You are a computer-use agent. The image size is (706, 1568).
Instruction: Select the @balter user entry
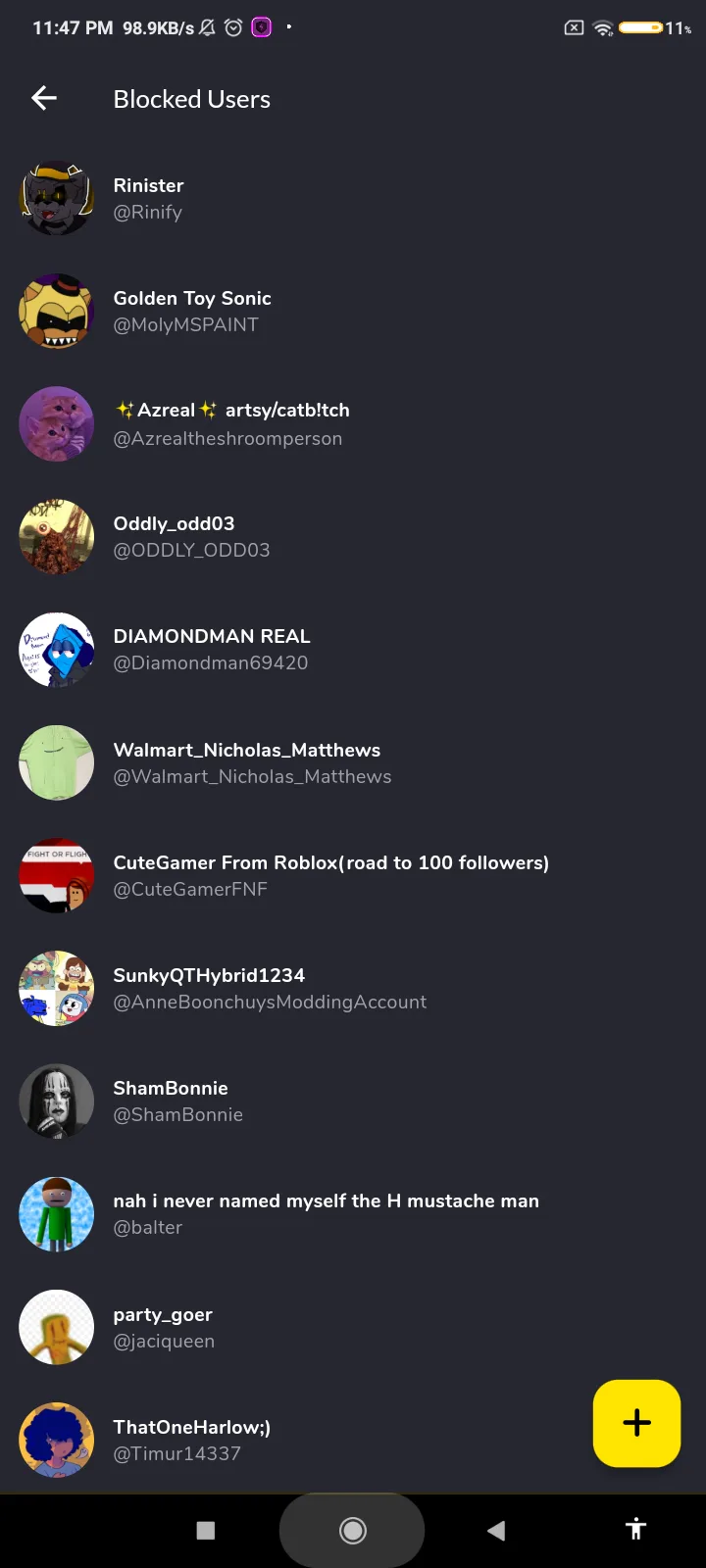[353, 1213]
